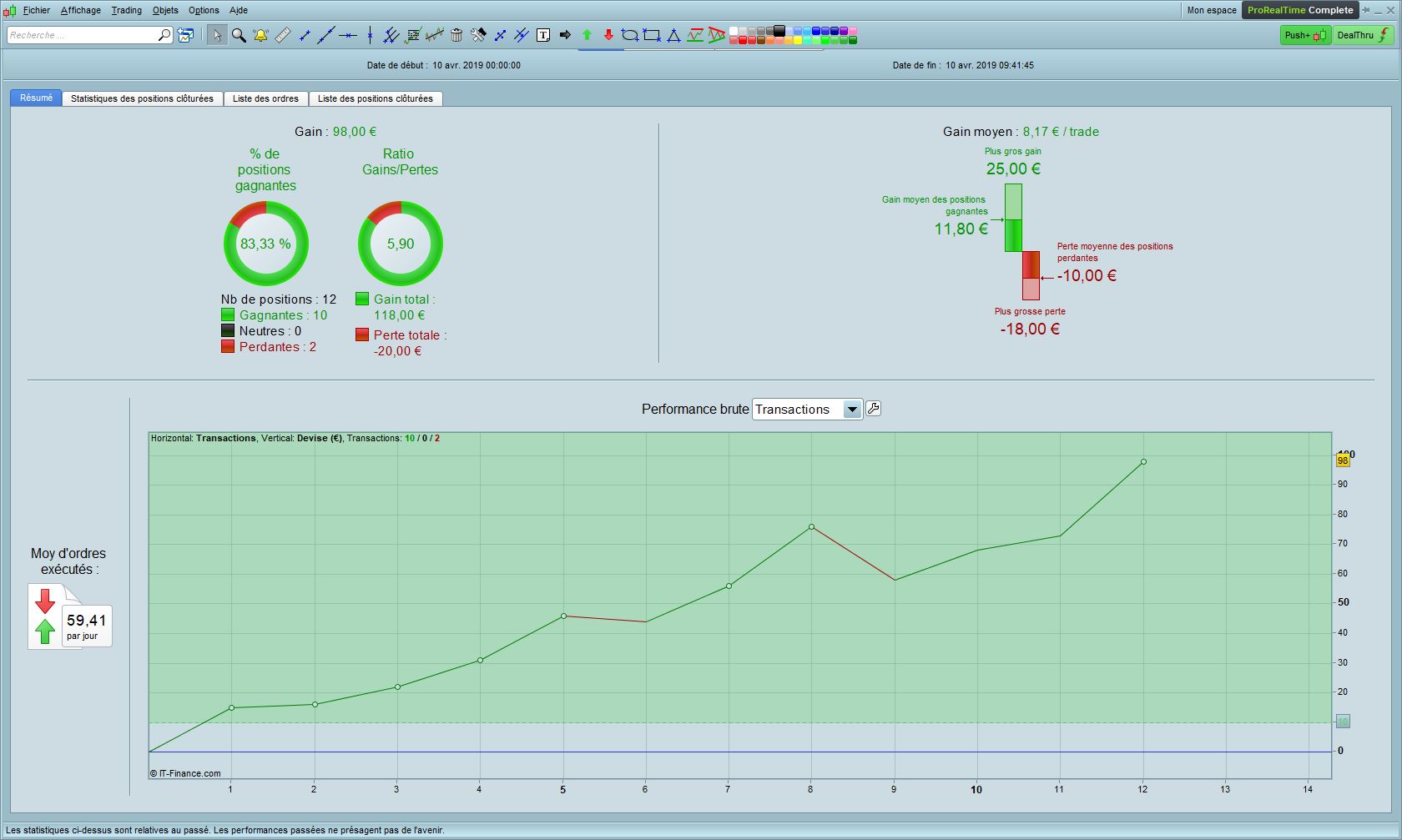
Task: Open the Objets menu
Action: click(165, 10)
